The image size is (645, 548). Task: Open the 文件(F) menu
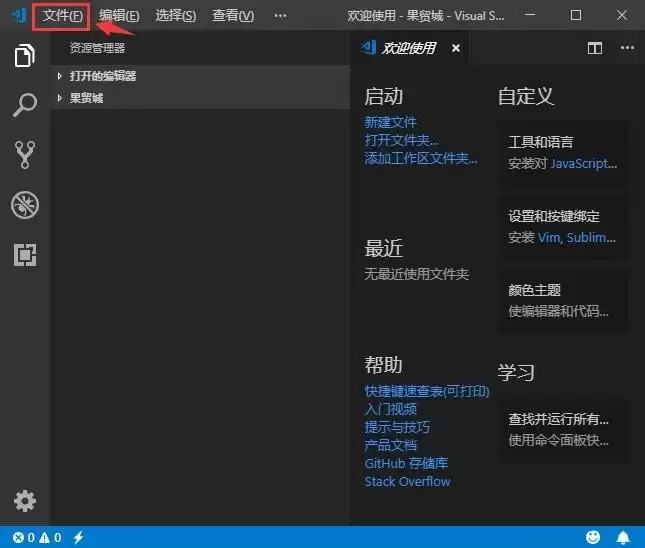coord(62,16)
